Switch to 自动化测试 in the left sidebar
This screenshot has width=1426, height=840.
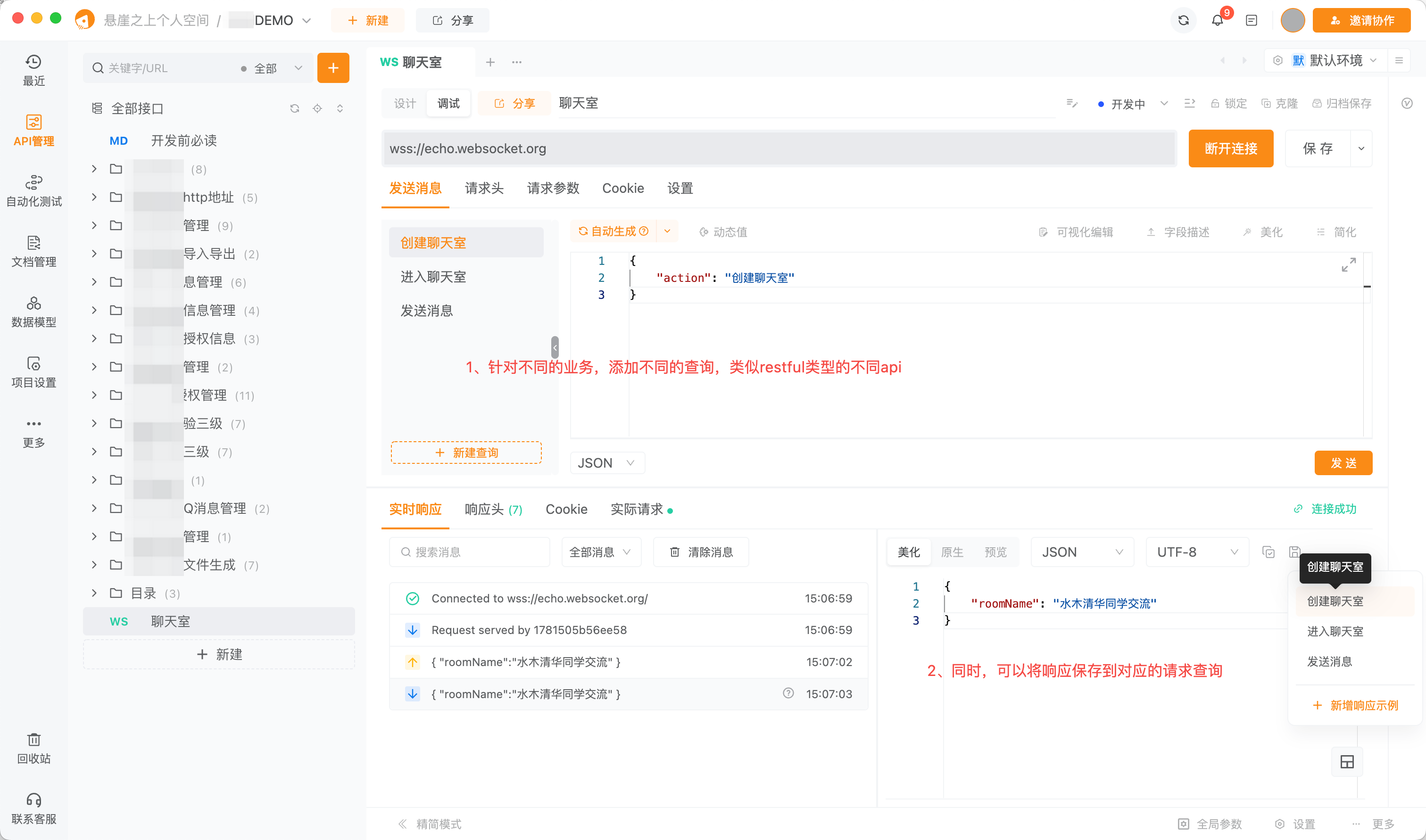point(33,191)
